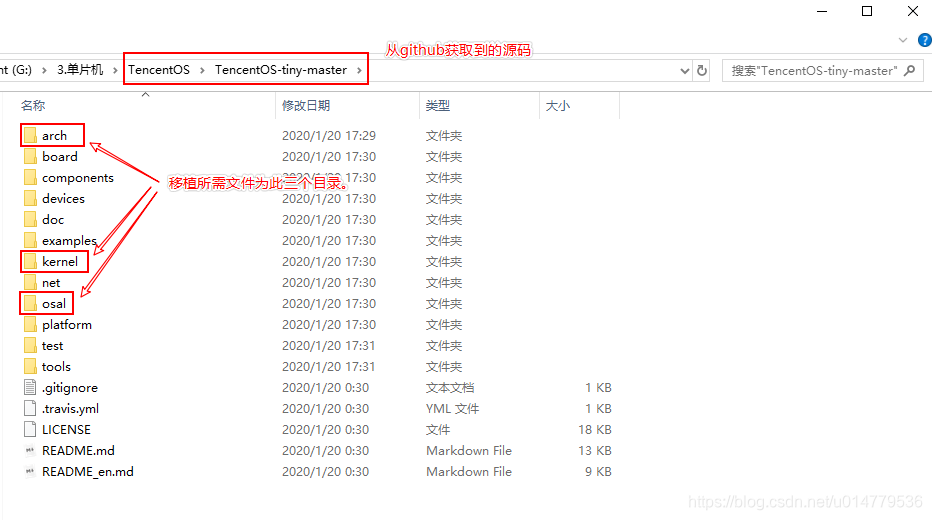
Task: Maximize the Explorer window
Action: point(867,11)
